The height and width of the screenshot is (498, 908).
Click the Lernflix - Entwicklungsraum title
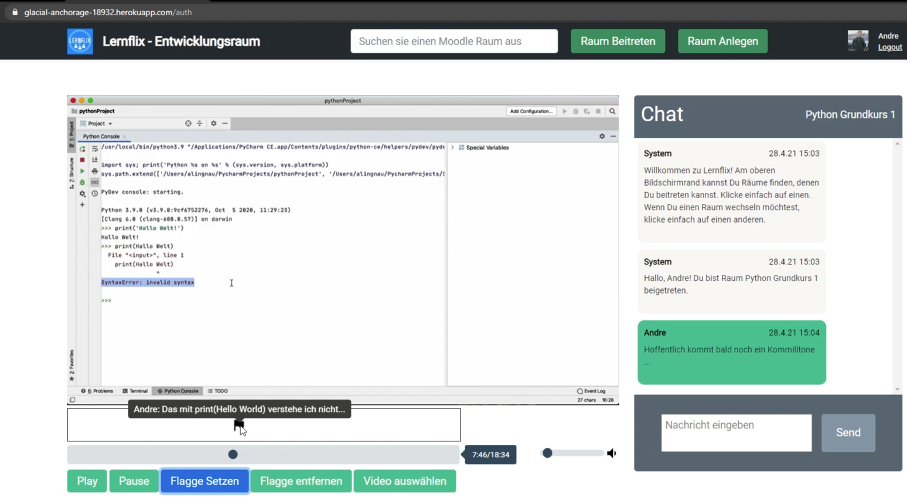click(x=181, y=41)
